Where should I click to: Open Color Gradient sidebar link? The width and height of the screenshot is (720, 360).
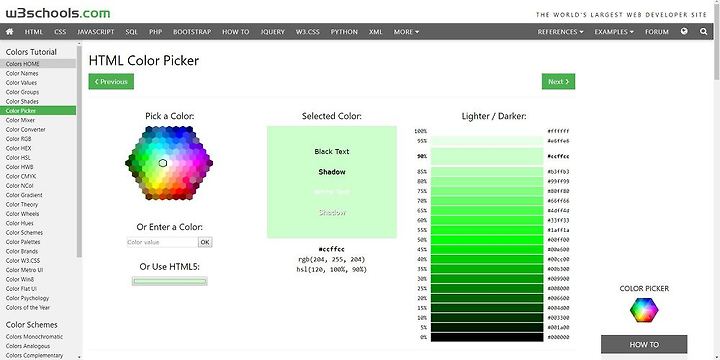pyautogui.click(x=24, y=195)
